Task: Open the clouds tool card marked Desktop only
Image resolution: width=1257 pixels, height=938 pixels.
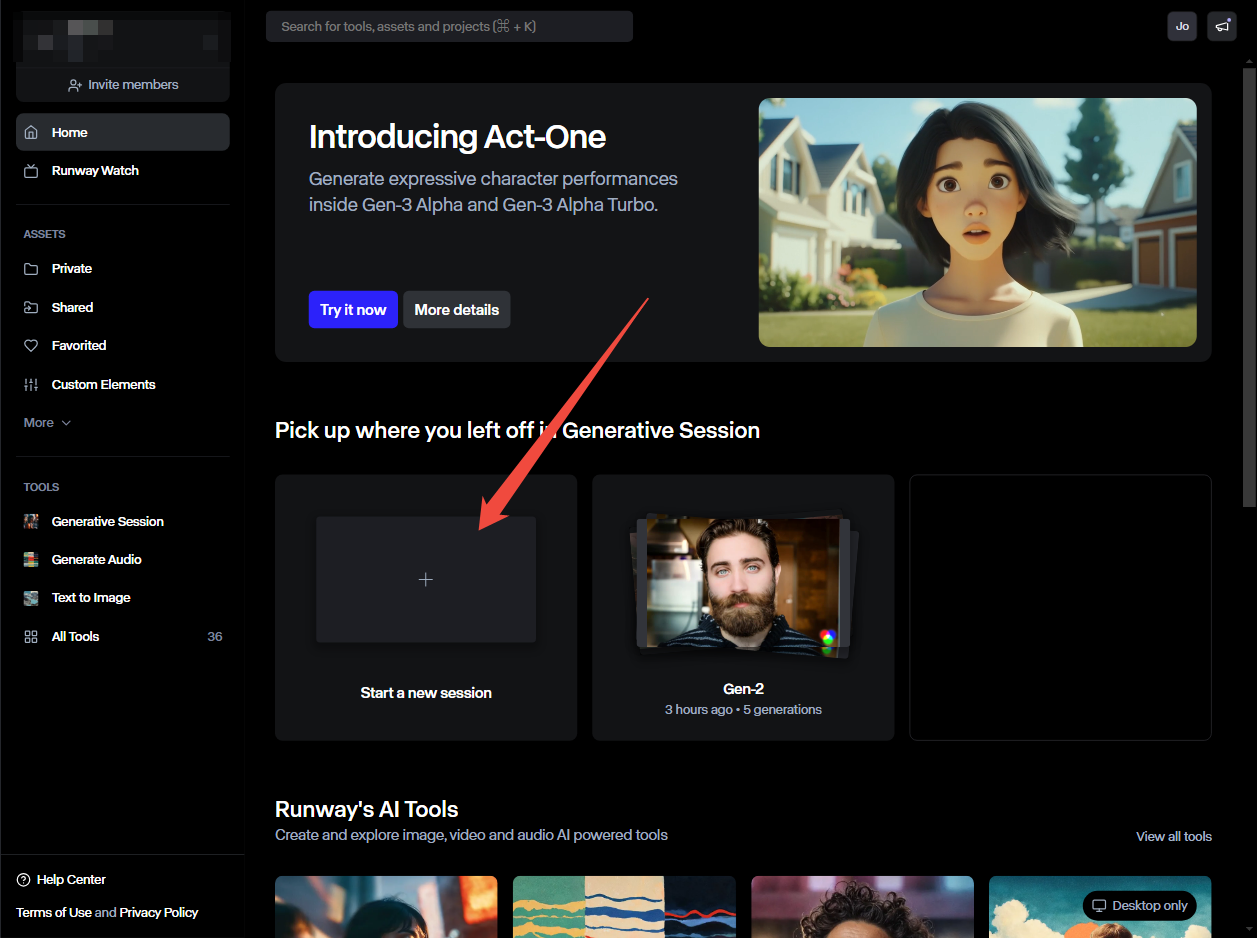Action: [1100, 907]
